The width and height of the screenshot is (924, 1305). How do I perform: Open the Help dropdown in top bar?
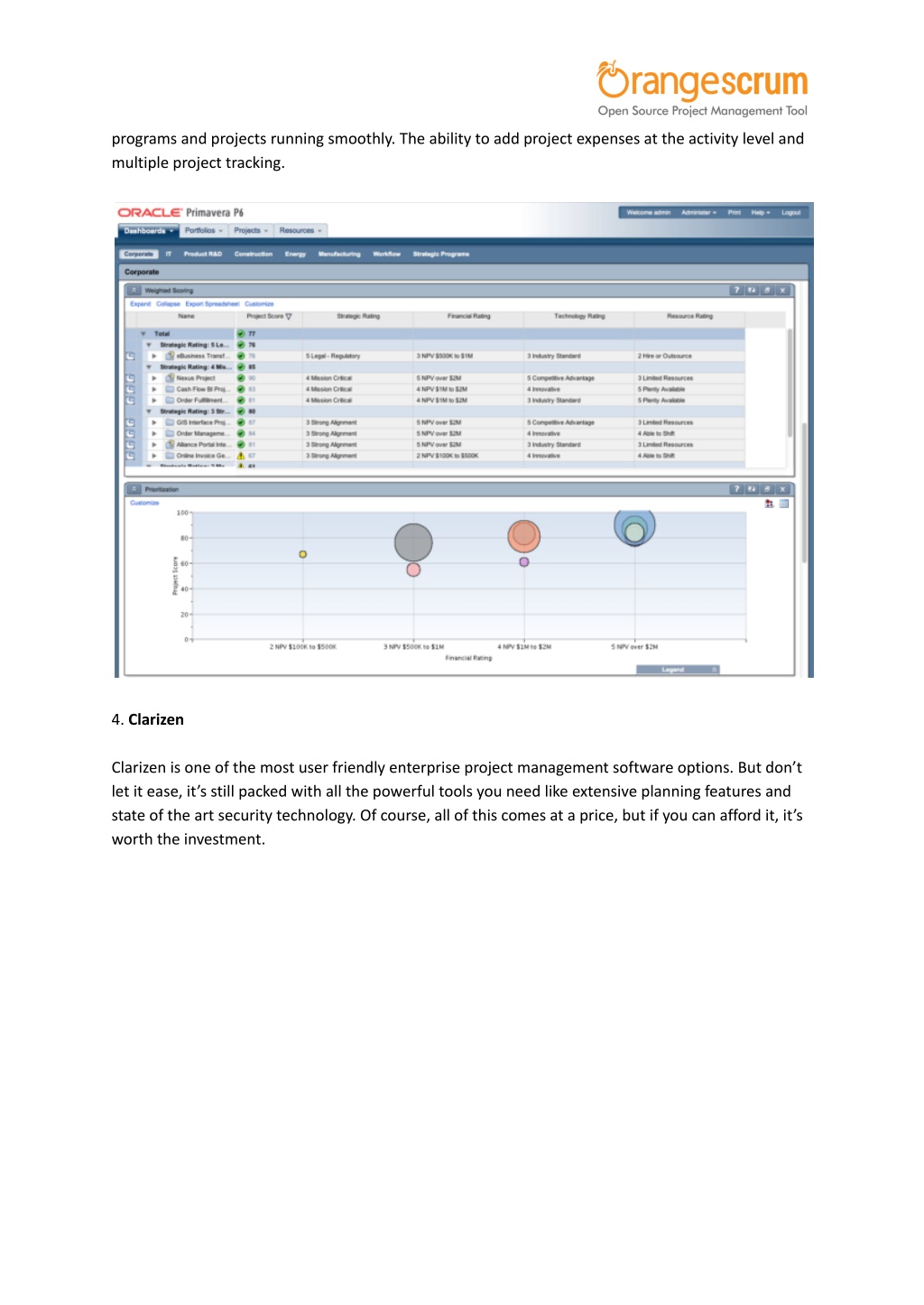click(x=760, y=213)
